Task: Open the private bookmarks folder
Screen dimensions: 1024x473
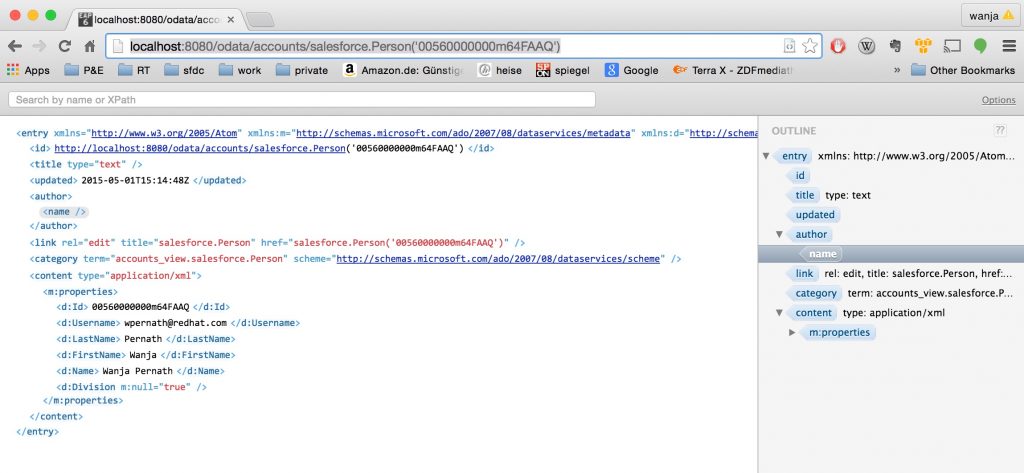Action: pos(302,70)
